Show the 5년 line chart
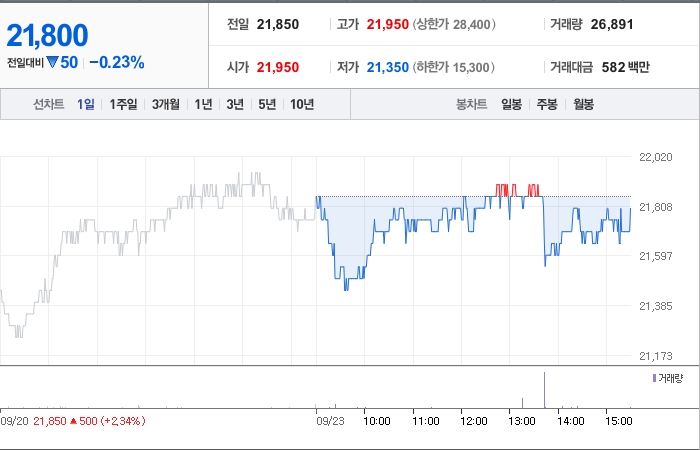700x450 pixels. (x=267, y=104)
